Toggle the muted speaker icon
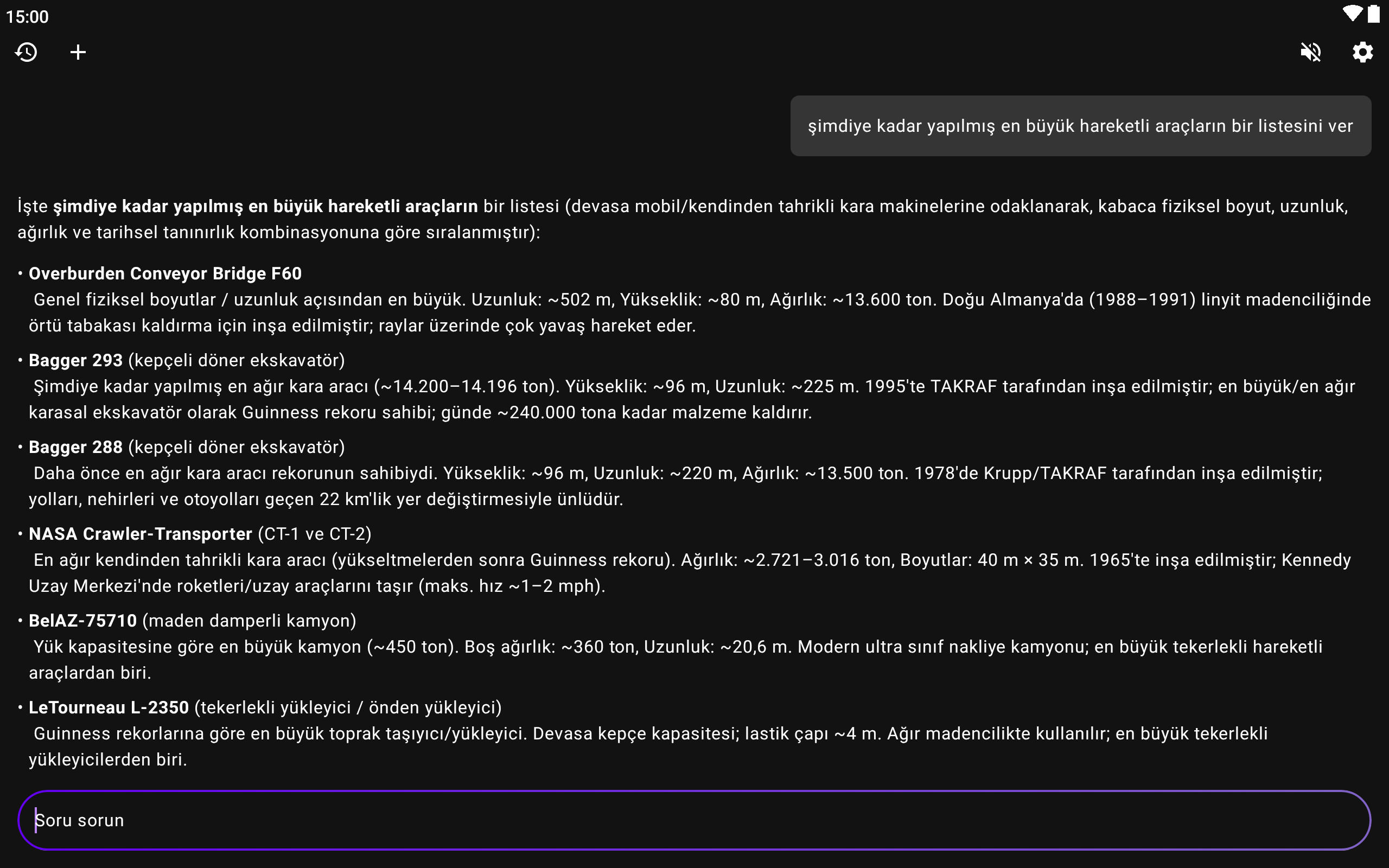The height and width of the screenshot is (868, 1389). point(1310,52)
